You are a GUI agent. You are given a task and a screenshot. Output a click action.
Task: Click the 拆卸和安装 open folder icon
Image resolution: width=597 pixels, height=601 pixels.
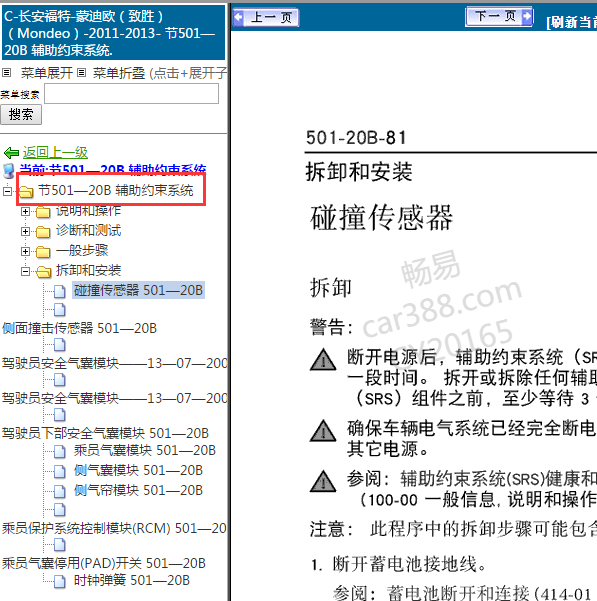[44, 272]
